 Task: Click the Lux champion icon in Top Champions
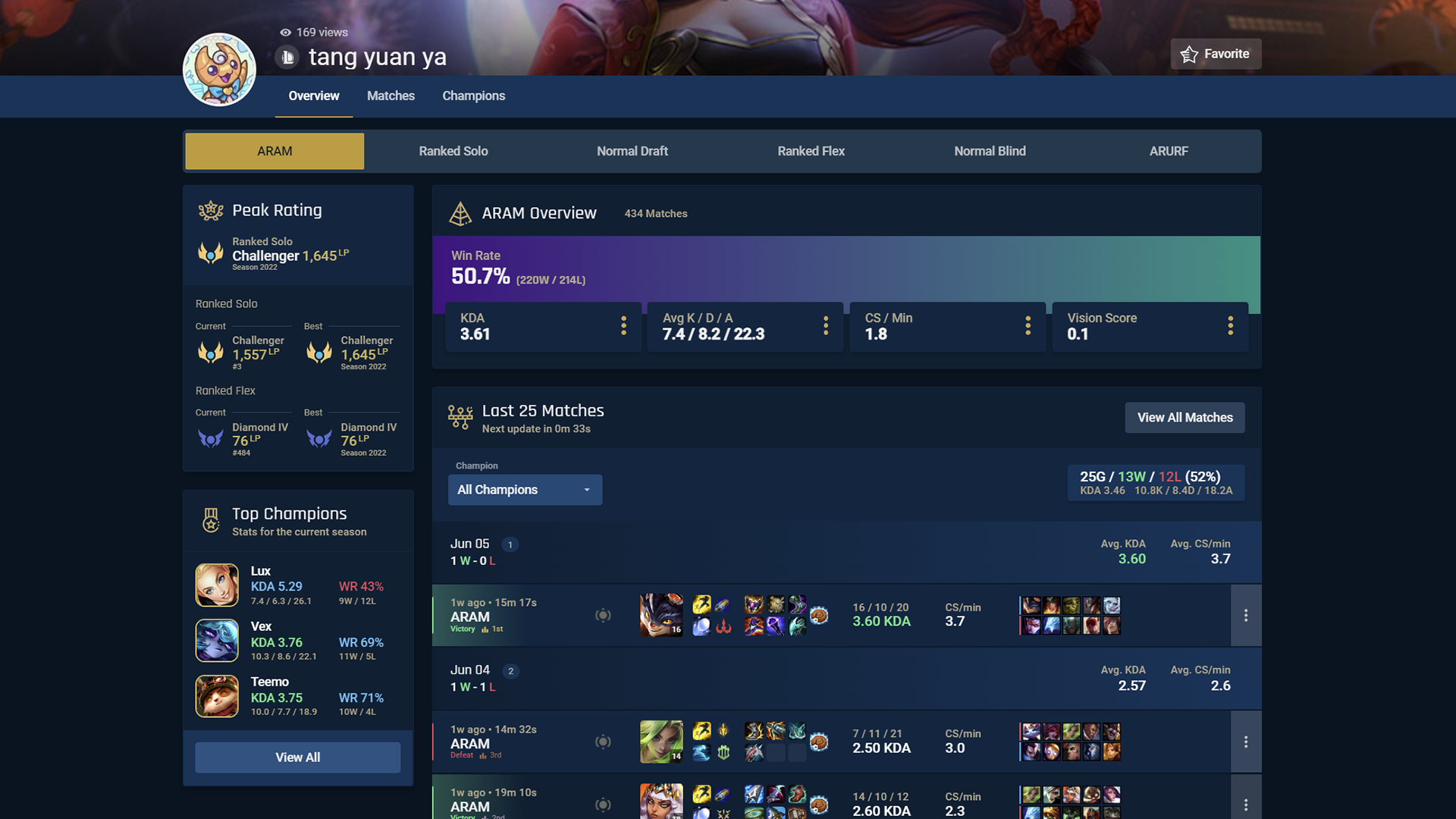coord(216,585)
